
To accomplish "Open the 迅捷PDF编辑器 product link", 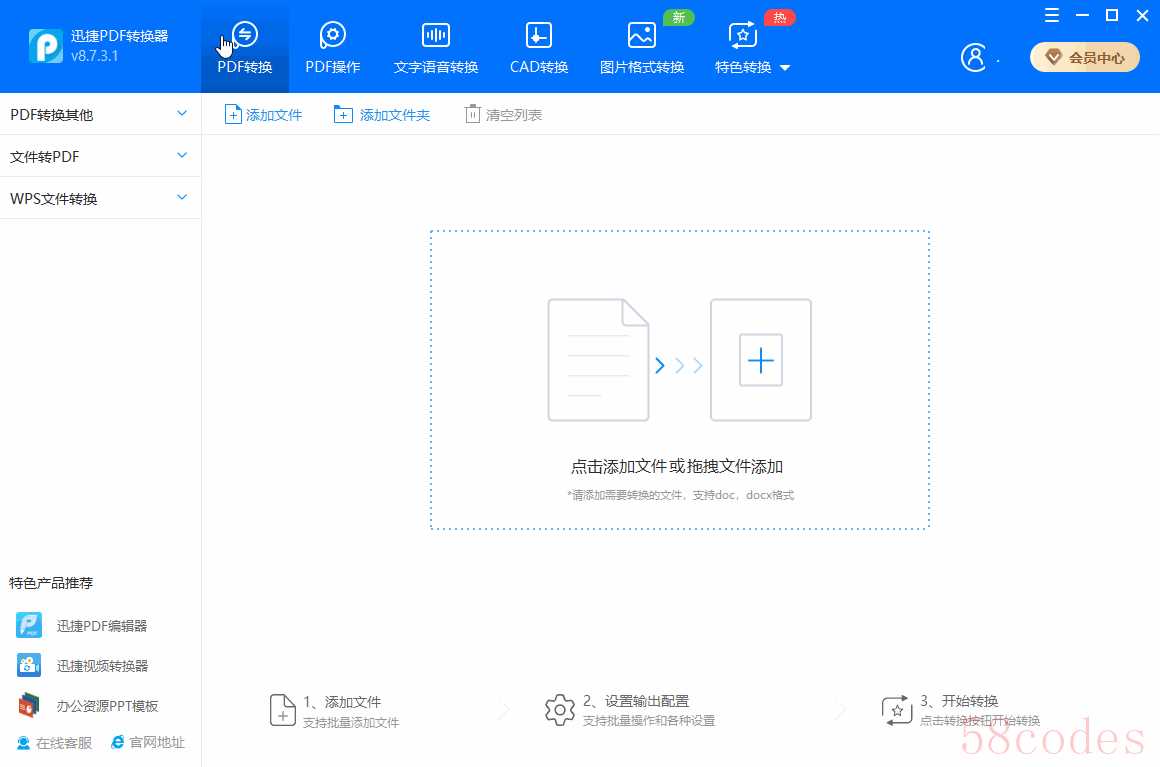I will [x=81, y=626].
